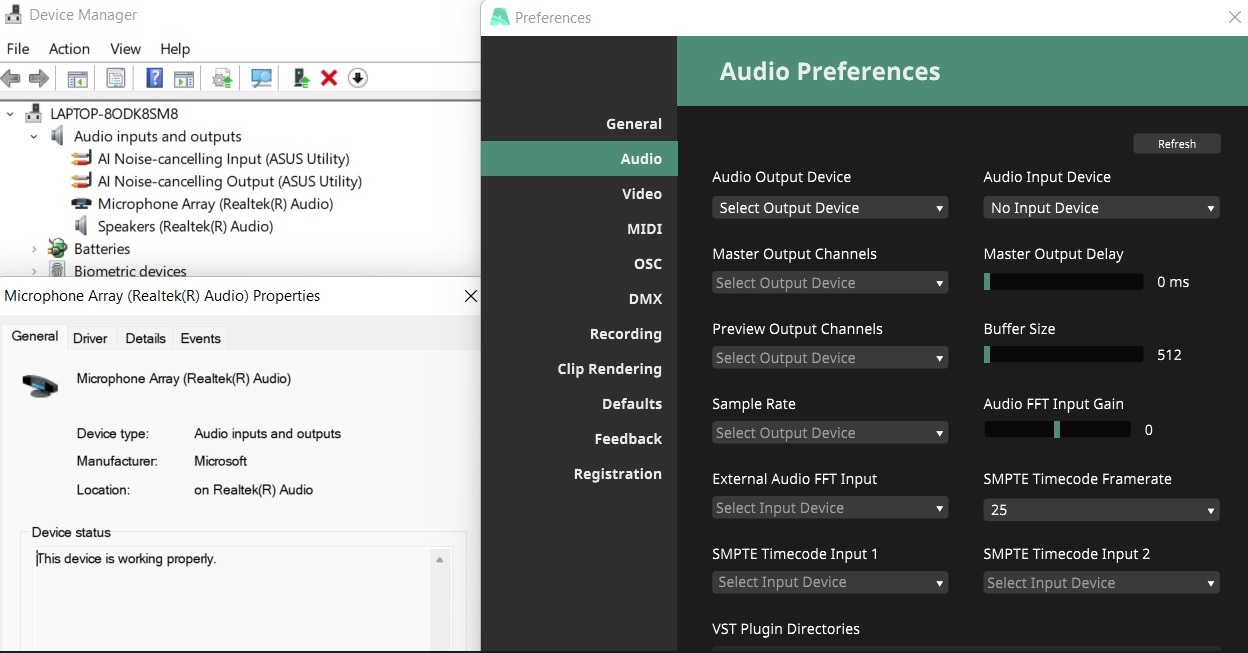Viewport: 1248px width, 653px height.
Task: Click the Speakers (Realtek) speaker icon
Action: [x=82, y=226]
